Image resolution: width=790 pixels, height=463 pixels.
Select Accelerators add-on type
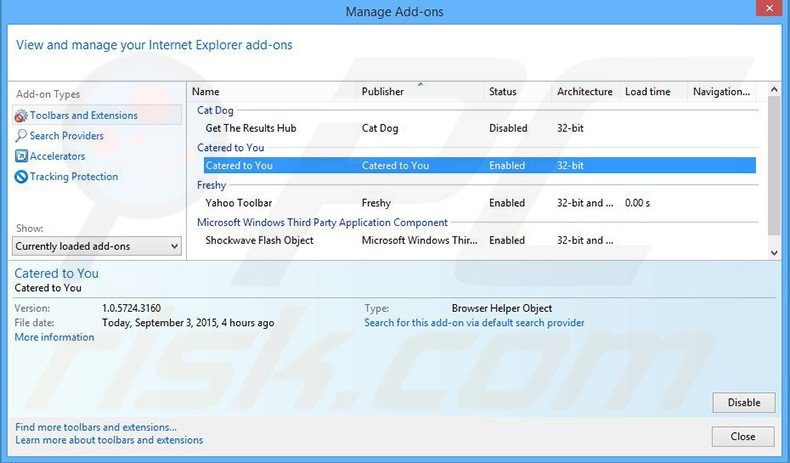coord(57,156)
